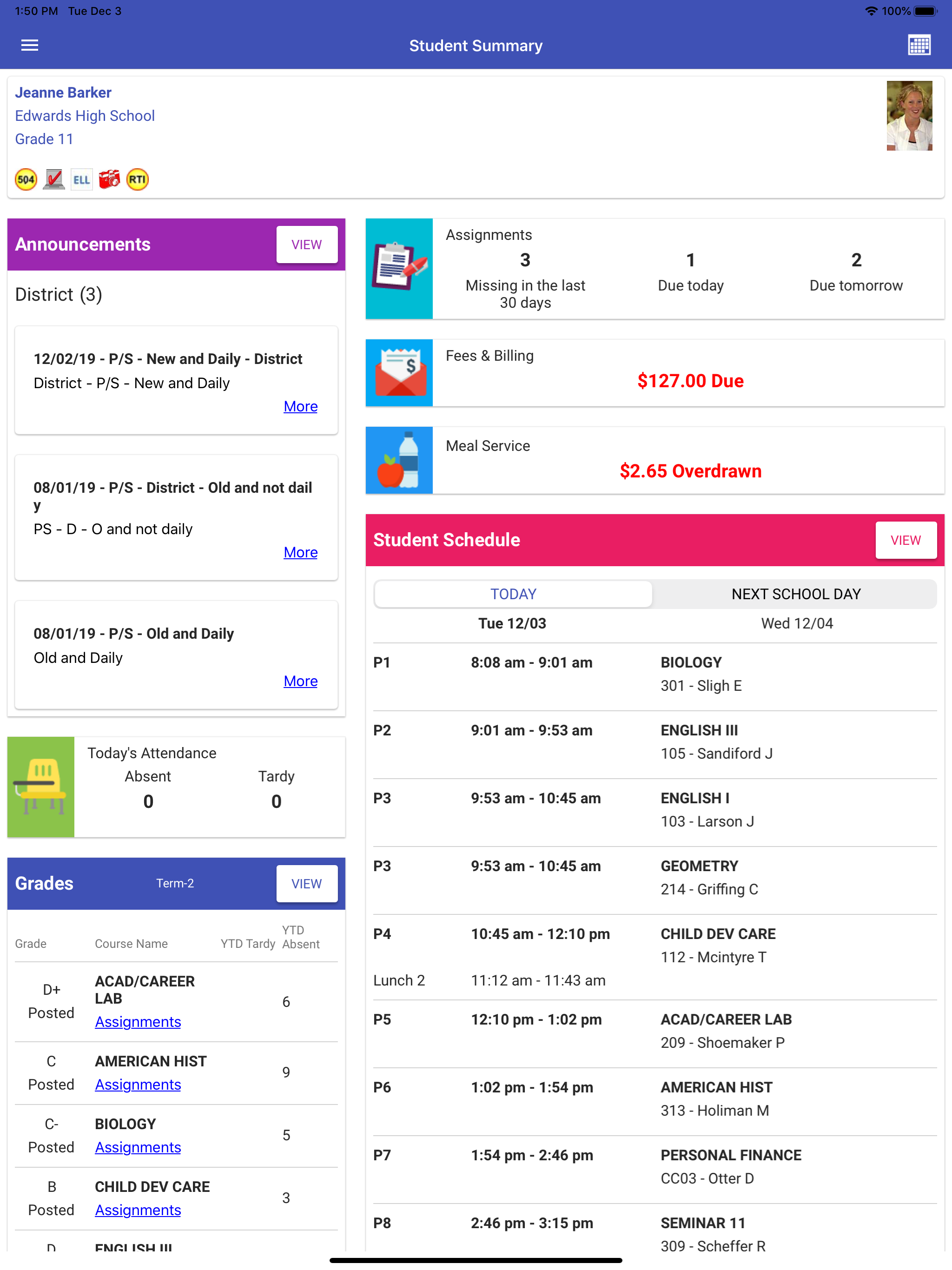The width and height of the screenshot is (952, 1270).
Task: Switch schedule to TODAY tab
Action: pos(513,594)
